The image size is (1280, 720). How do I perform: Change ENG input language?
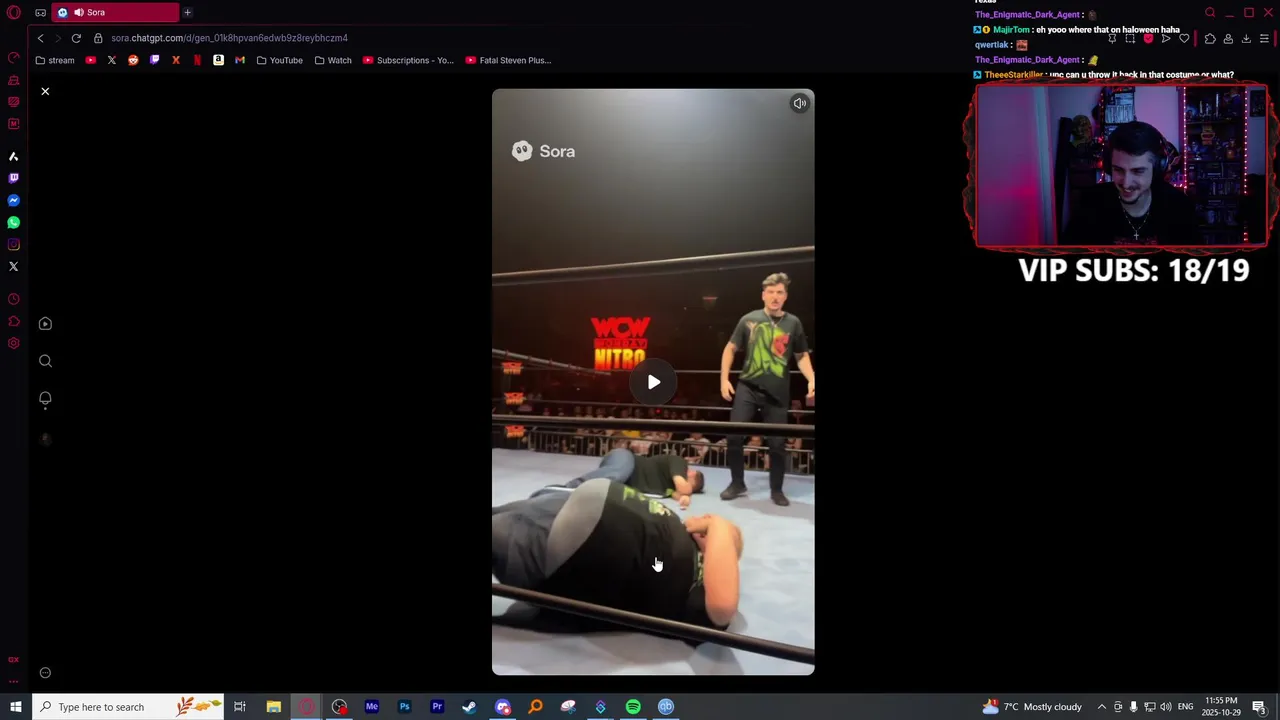(x=1185, y=707)
